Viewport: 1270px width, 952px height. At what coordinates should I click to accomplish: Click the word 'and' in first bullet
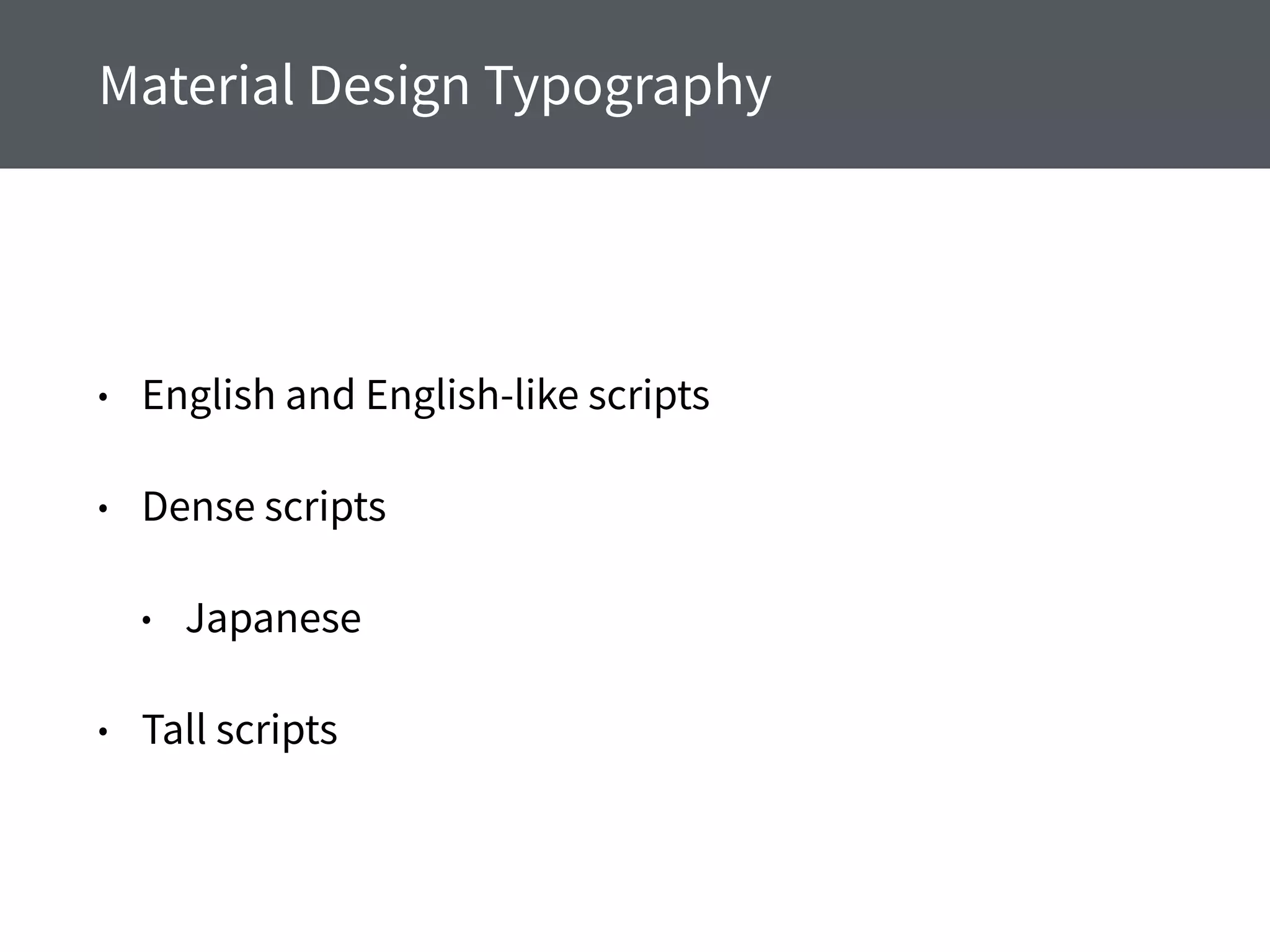[320, 395]
